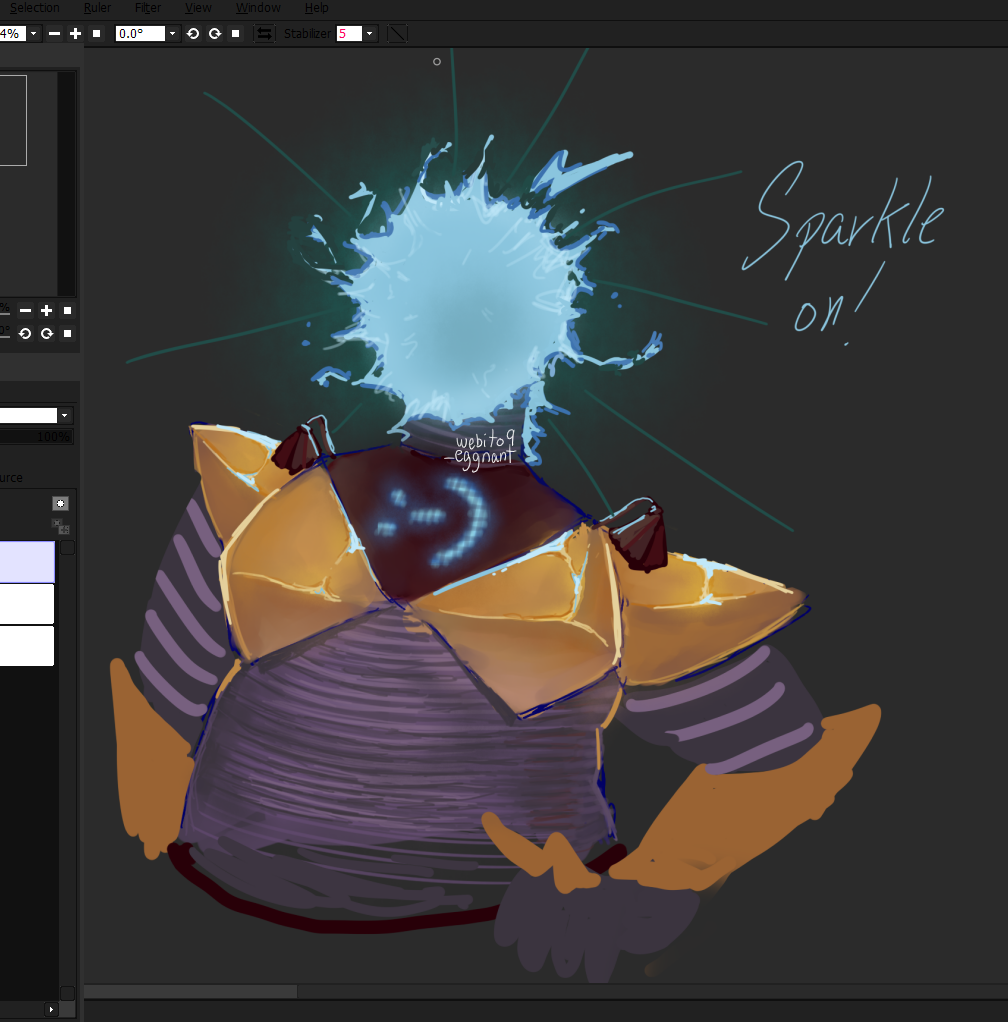The image size is (1008, 1022).
Task: Open the Window menu
Action: pyautogui.click(x=258, y=8)
